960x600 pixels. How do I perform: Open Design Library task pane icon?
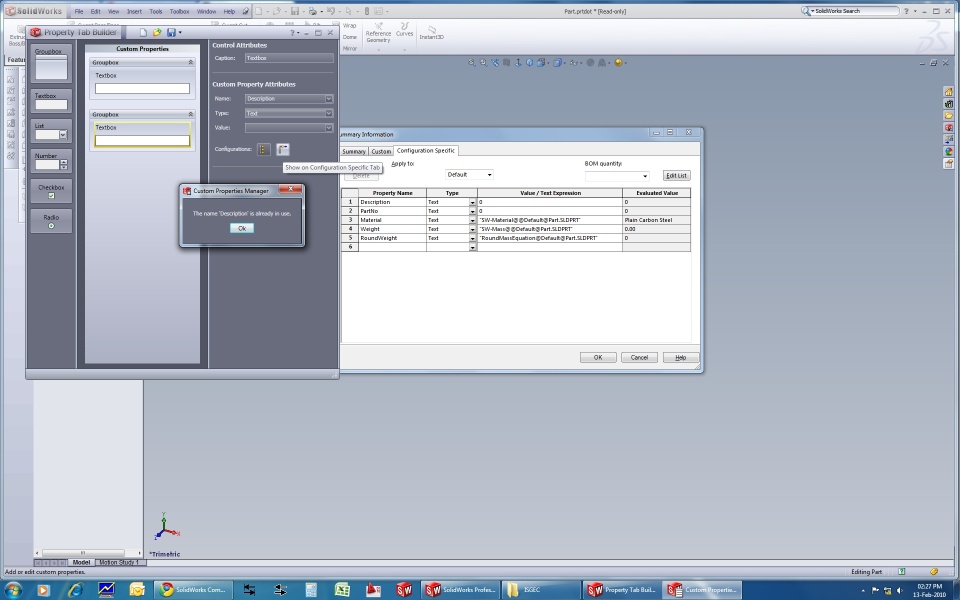click(x=948, y=103)
